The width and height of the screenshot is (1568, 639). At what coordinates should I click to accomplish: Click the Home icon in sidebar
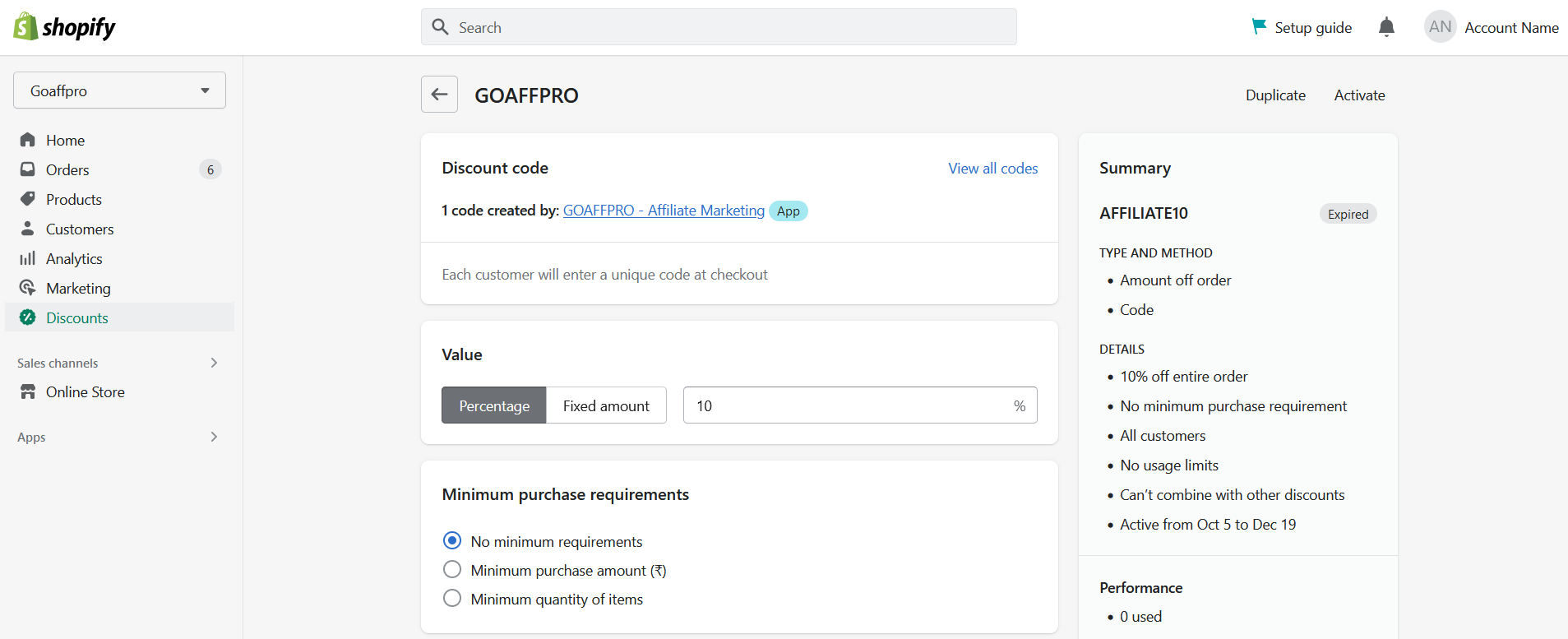(x=28, y=140)
